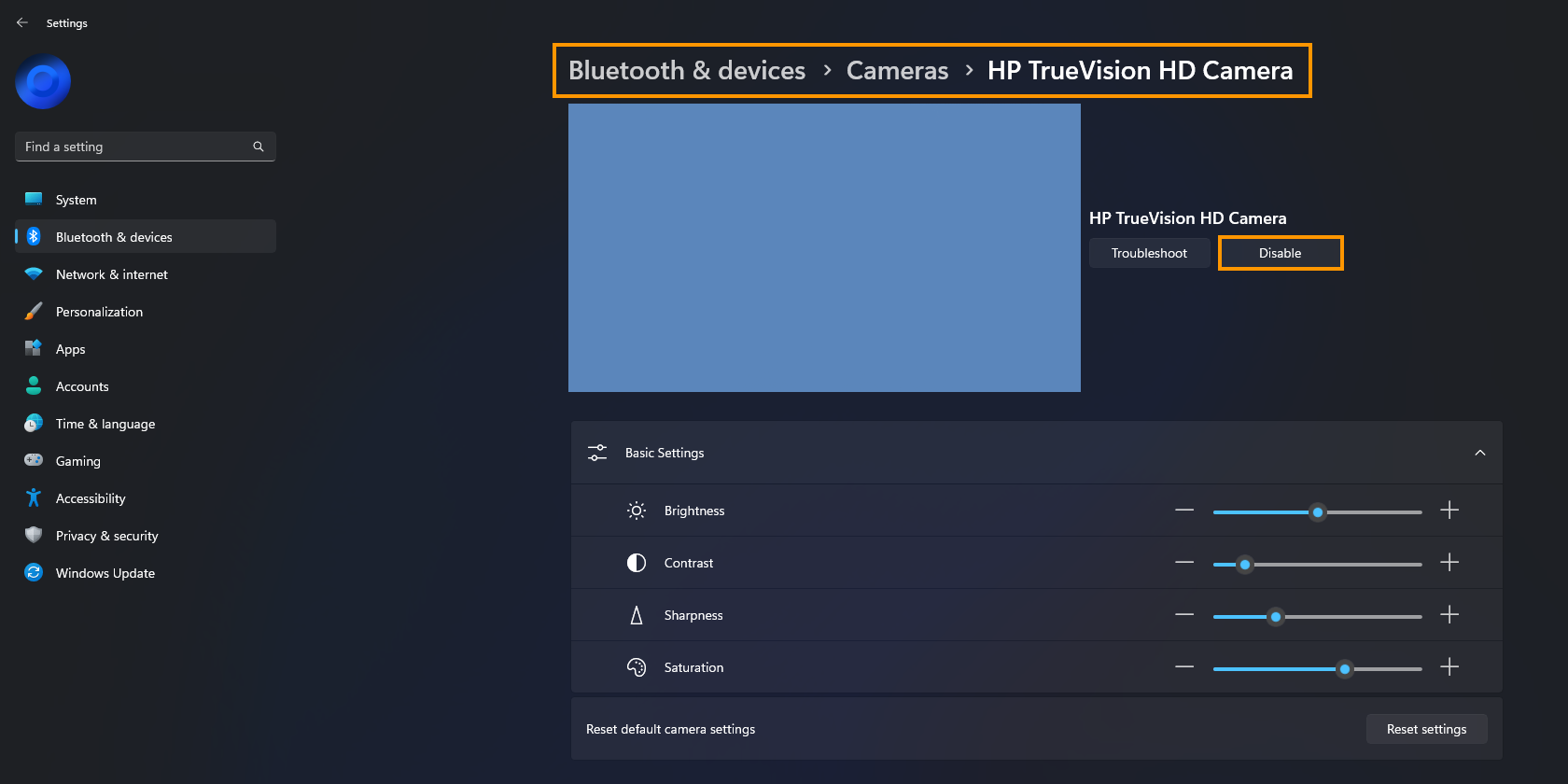Viewport: 1568px width, 784px height.
Task: Increase Sharpness with plus button
Action: pyautogui.click(x=1449, y=615)
